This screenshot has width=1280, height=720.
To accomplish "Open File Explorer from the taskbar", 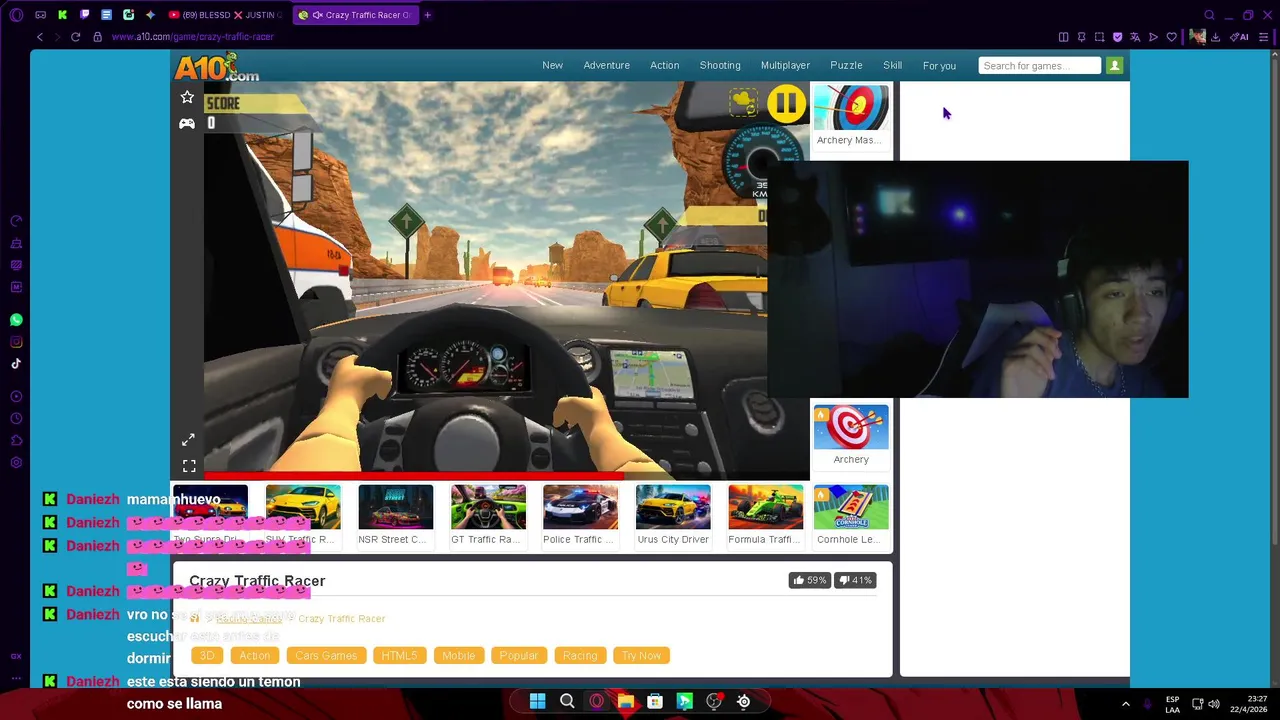I will tap(626, 701).
